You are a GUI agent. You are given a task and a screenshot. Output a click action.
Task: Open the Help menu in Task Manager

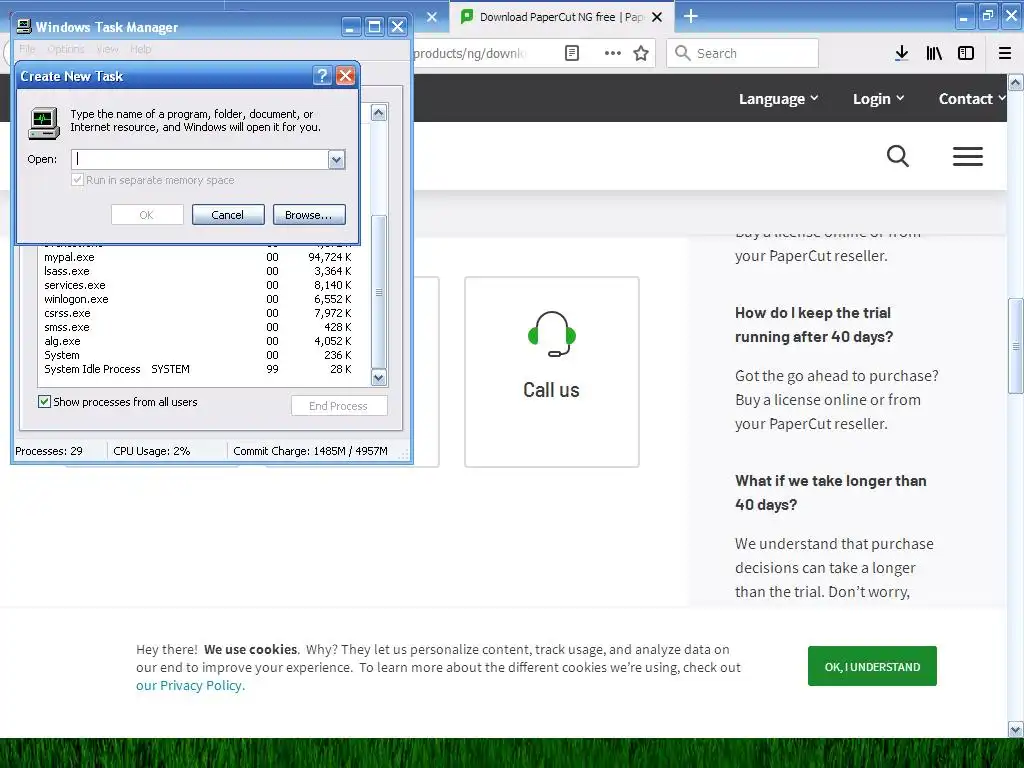tap(140, 49)
